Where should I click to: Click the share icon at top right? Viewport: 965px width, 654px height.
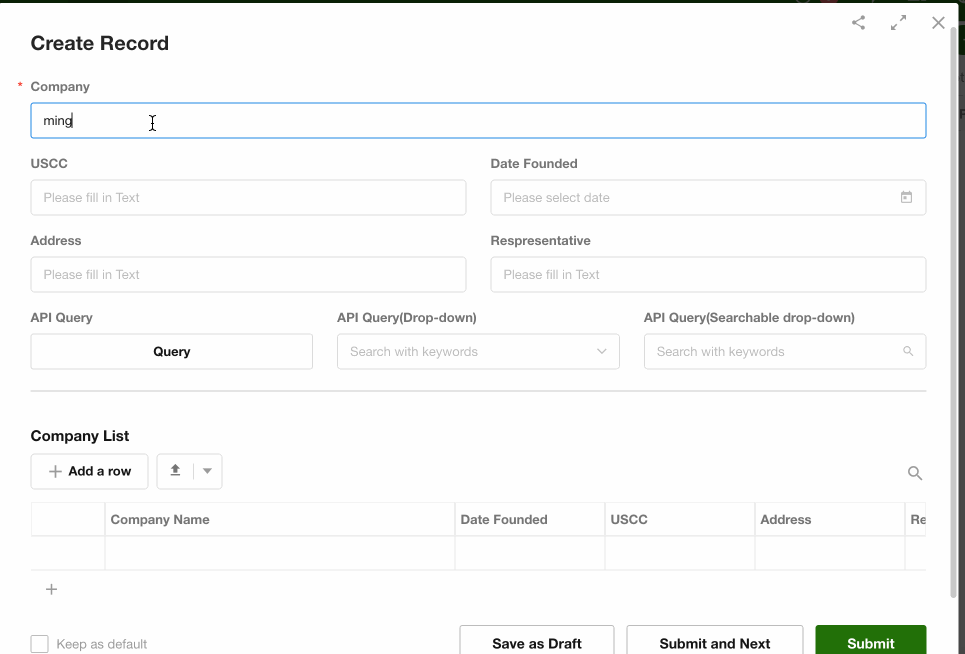click(x=859, y=23)
